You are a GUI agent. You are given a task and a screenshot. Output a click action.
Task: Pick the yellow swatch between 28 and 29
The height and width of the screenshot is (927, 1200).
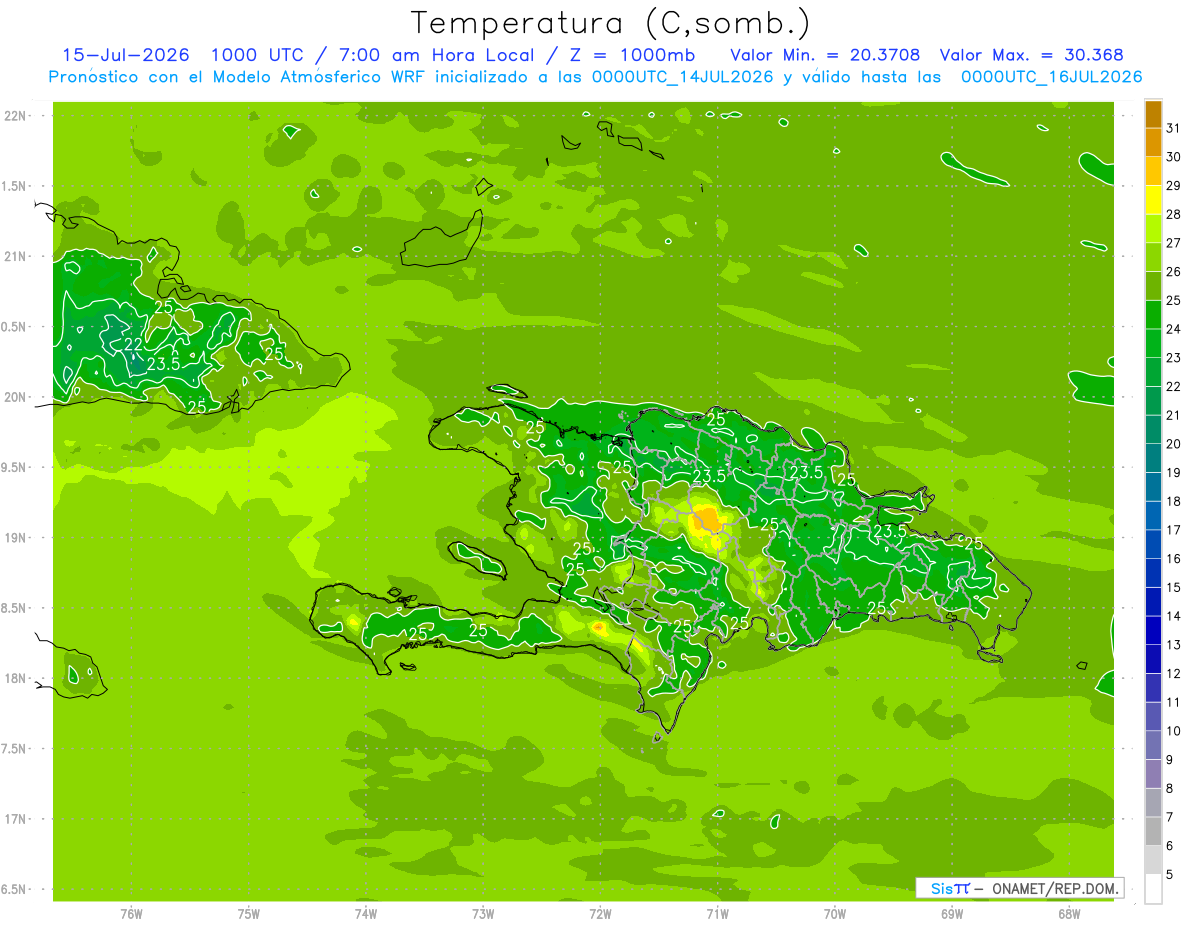tap(1153, 200)
